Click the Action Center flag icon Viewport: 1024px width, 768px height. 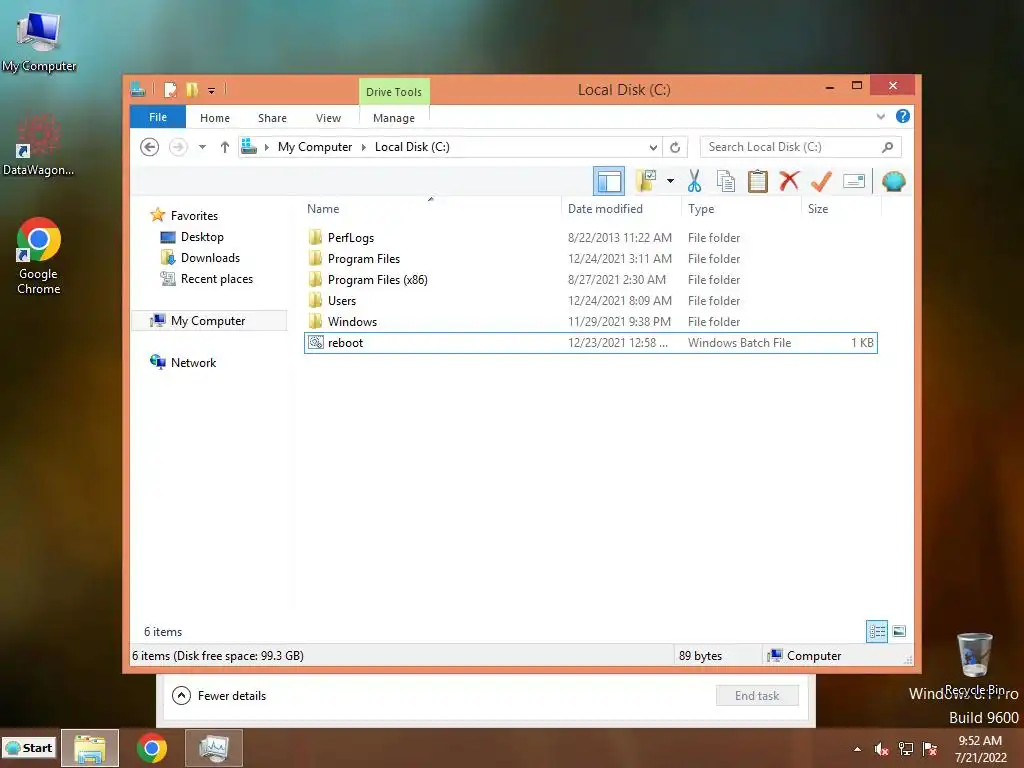pyautogui.click(x=930, y=749)
